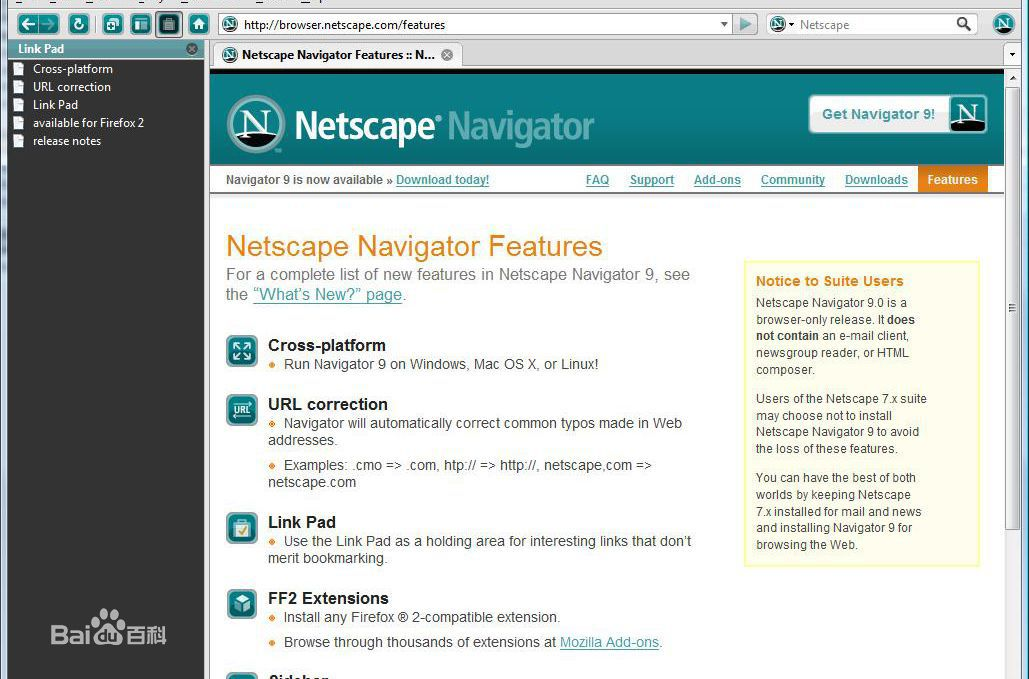Open the Support navigation link
This screenshot has height=679, width=1029.
coord(652,180)
